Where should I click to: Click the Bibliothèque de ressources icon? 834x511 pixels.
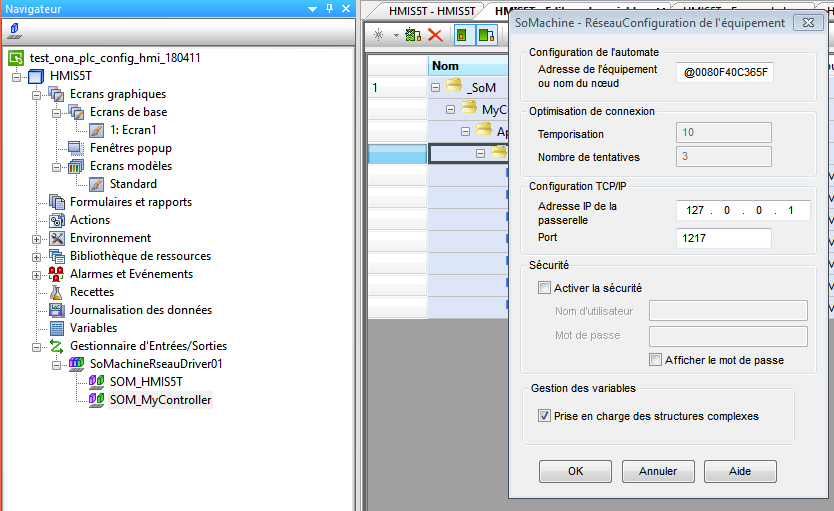(56, 256)
